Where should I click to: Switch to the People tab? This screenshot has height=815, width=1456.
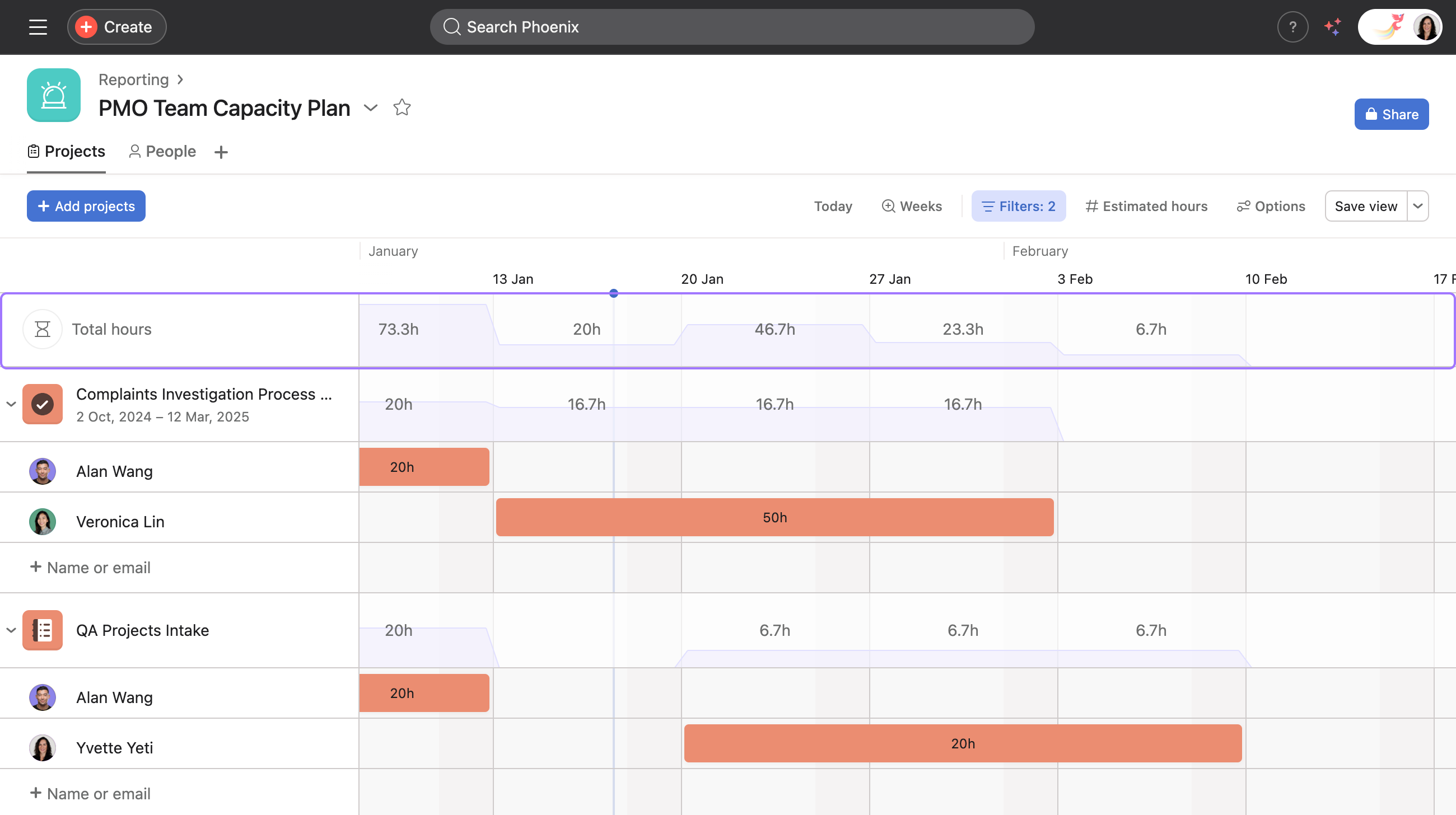(x=162, y=151)
